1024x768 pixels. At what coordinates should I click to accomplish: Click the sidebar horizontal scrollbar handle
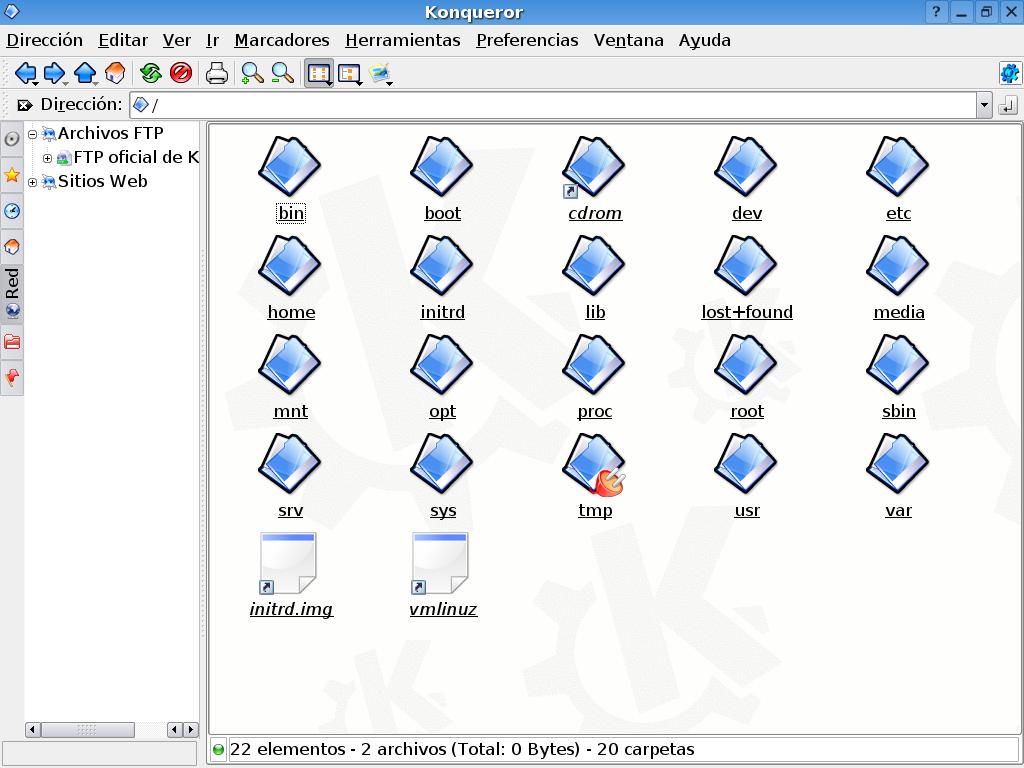pos(88,729)
